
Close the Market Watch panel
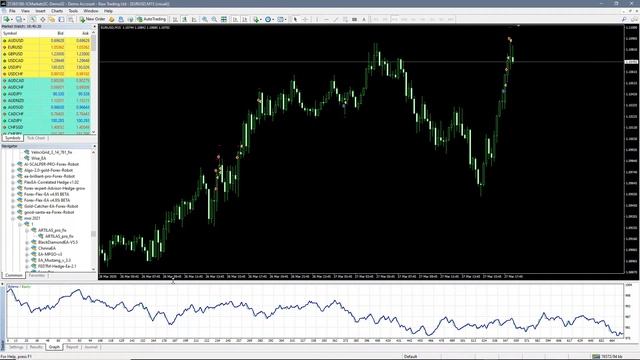tap(94, 27)
